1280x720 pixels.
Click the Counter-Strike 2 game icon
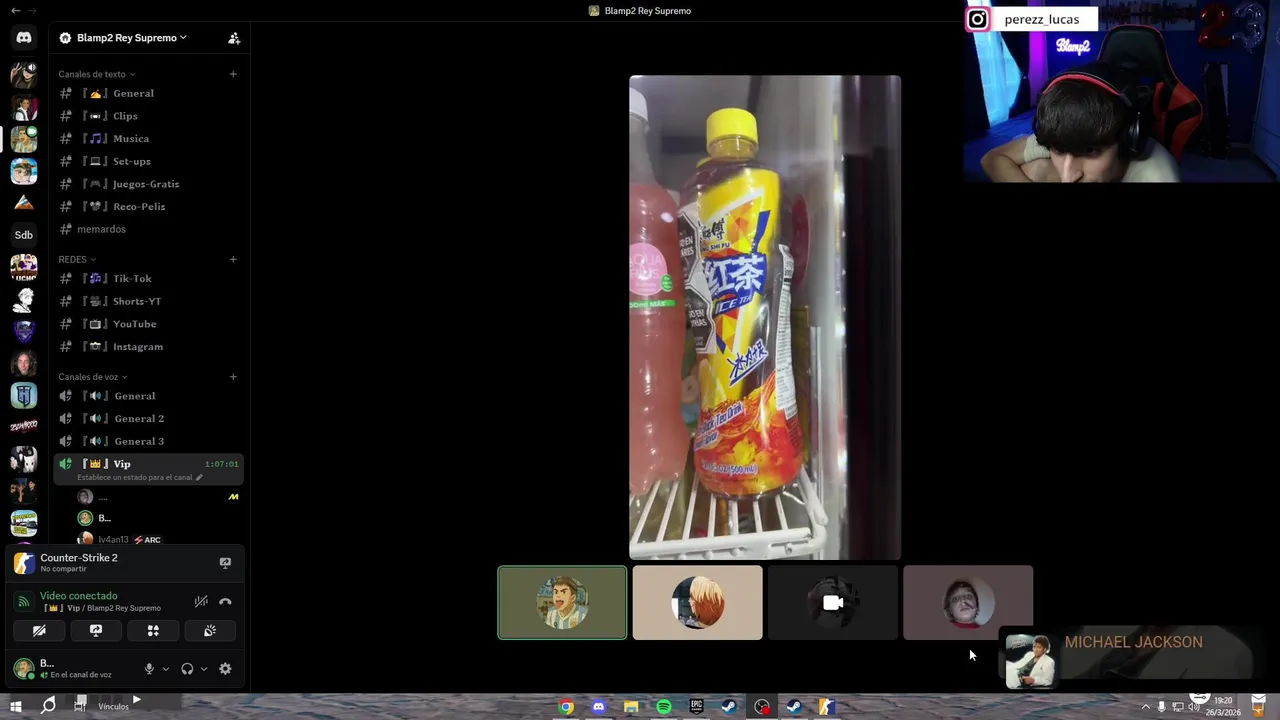pyautogui.click(x=24, y=563)
